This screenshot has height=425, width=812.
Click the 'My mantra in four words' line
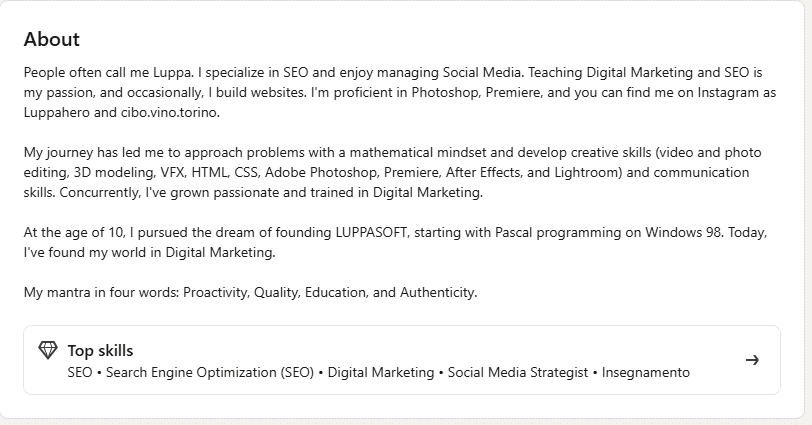pyautogui.click(x=251, y=292)
